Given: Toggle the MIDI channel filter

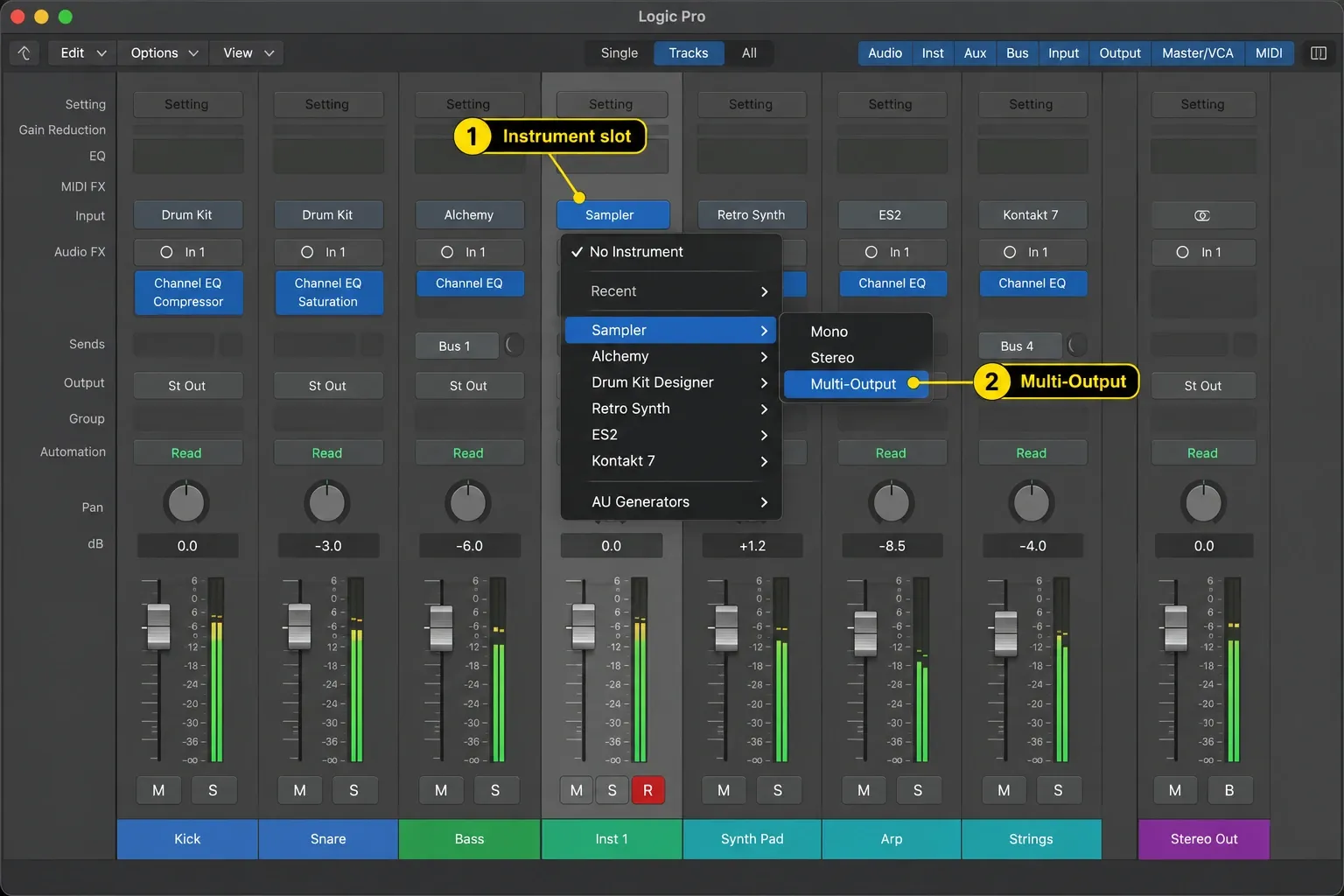Looking at the screenshot, I should tap(1269, 53).
